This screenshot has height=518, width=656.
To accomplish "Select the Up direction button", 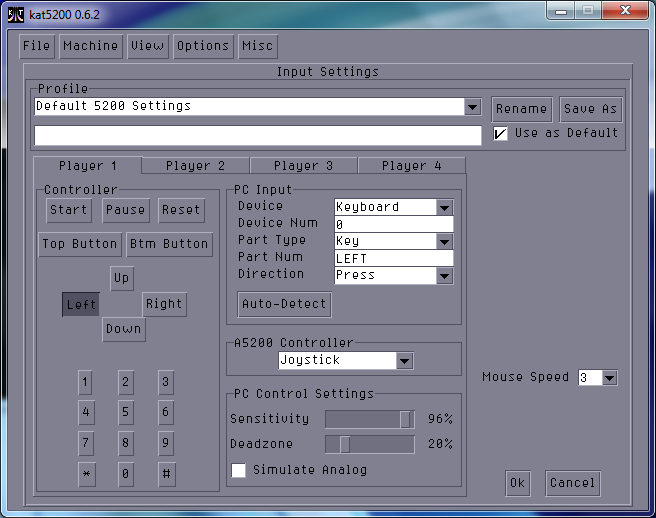I will click(122, 278).
